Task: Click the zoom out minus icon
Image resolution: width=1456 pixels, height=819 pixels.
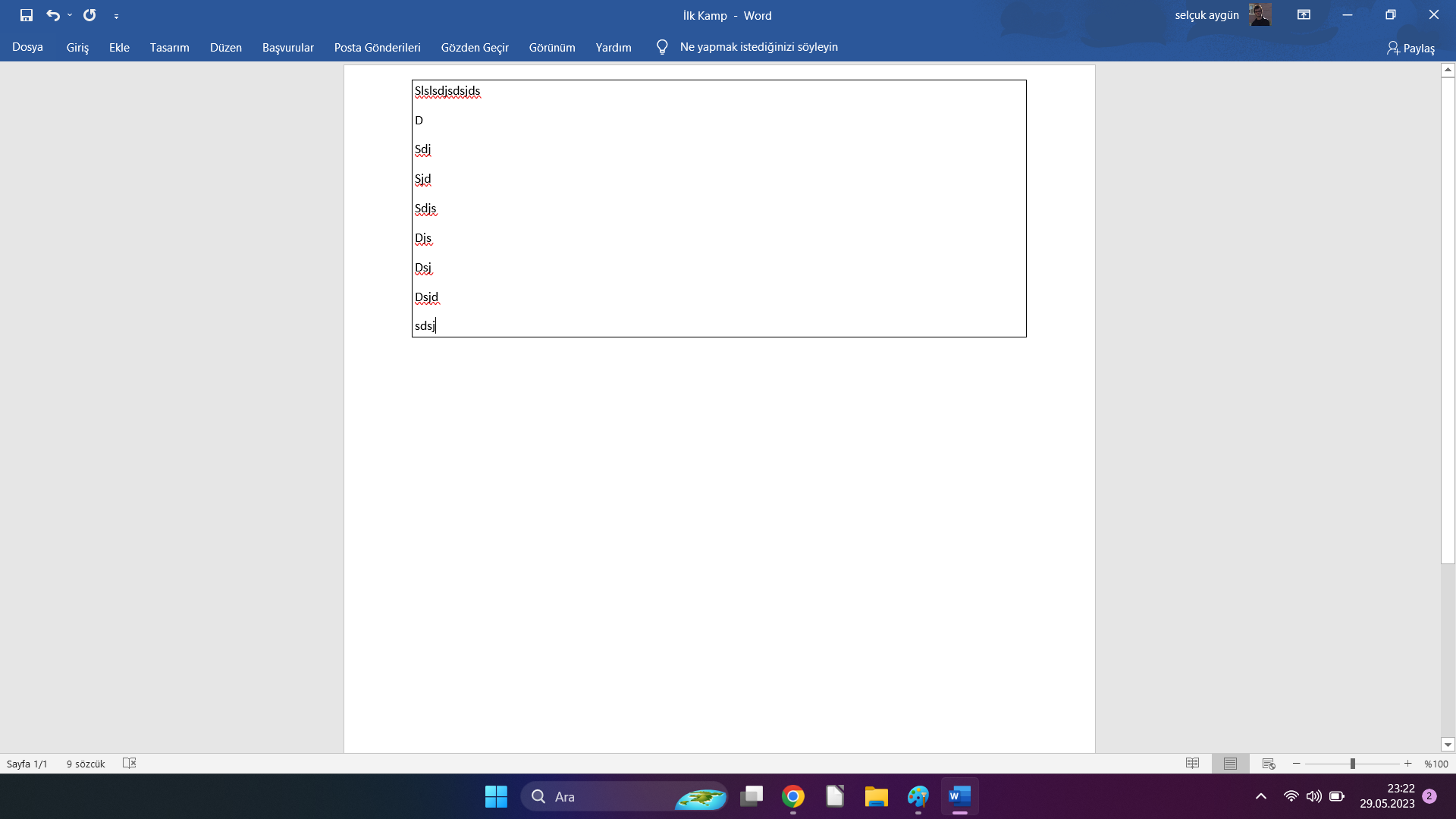Action: point(1297,764)
